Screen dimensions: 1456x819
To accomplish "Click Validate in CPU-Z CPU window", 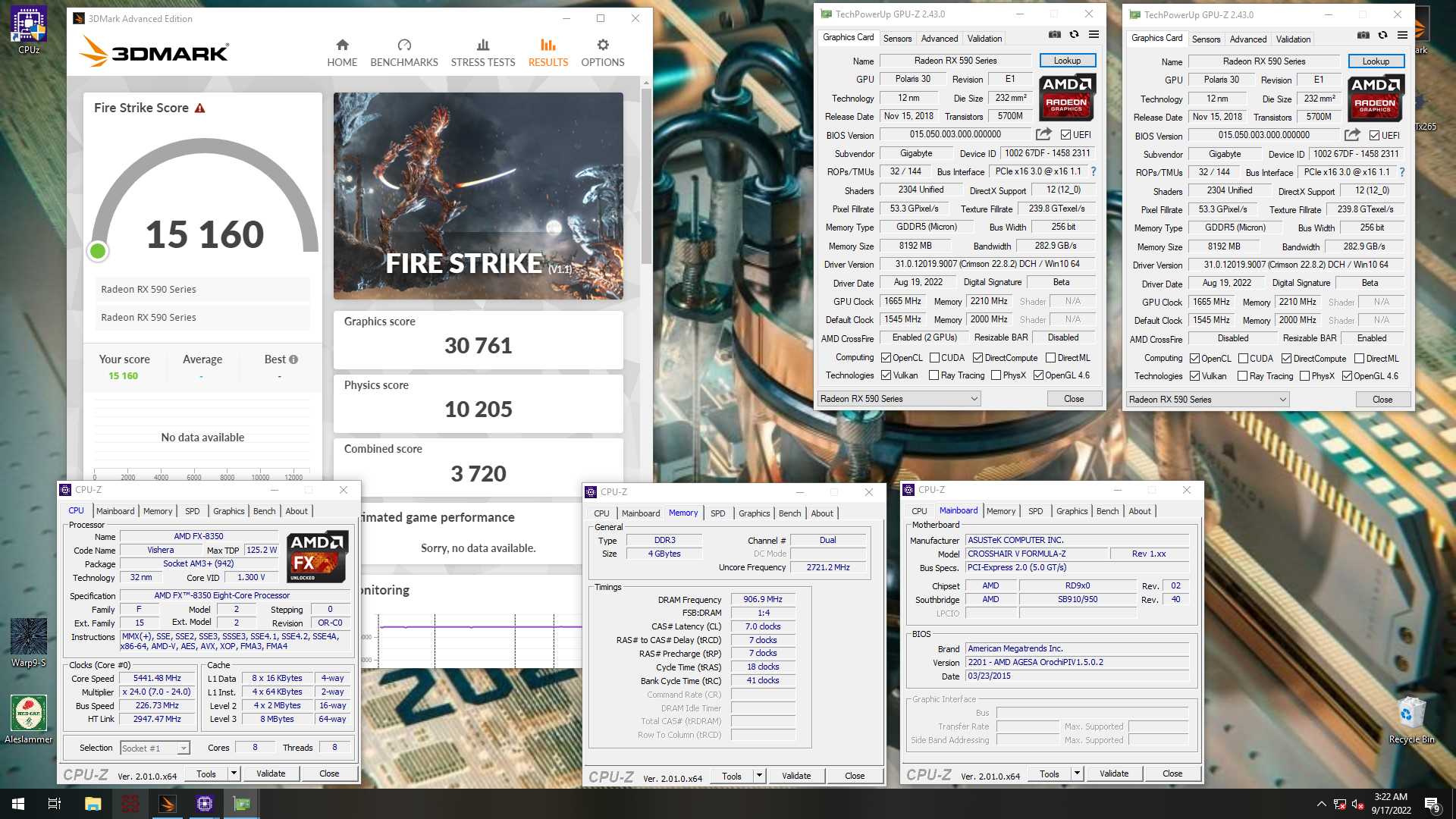I will (271, 773).
